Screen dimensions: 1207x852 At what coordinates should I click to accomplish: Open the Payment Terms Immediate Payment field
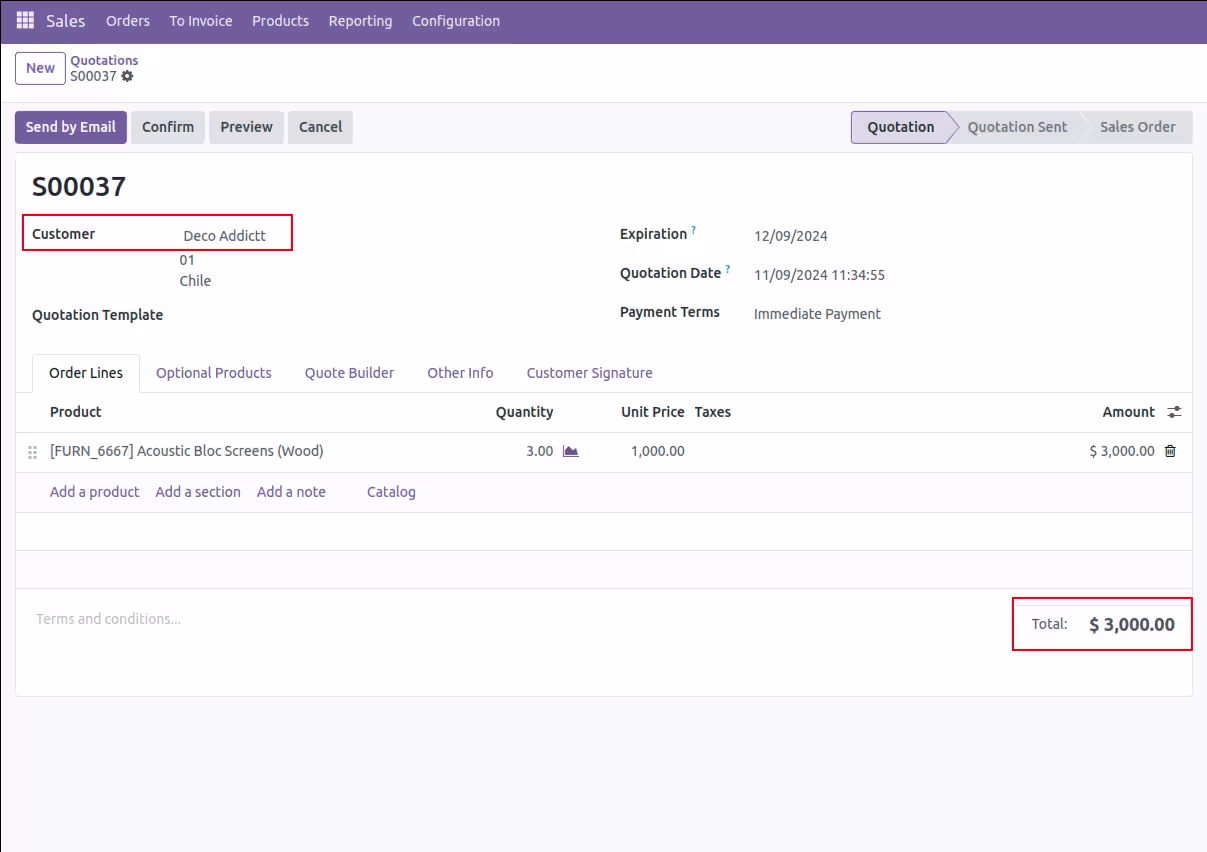pyautogui.click(x=817, y=314)
